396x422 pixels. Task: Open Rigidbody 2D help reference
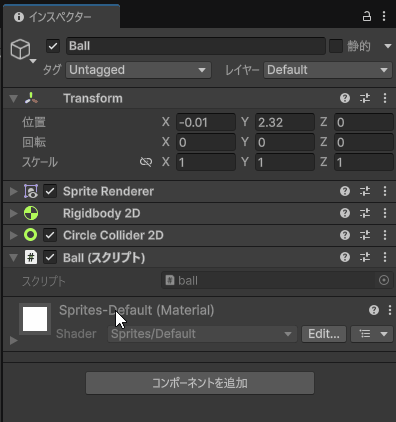tap(345, 213)
